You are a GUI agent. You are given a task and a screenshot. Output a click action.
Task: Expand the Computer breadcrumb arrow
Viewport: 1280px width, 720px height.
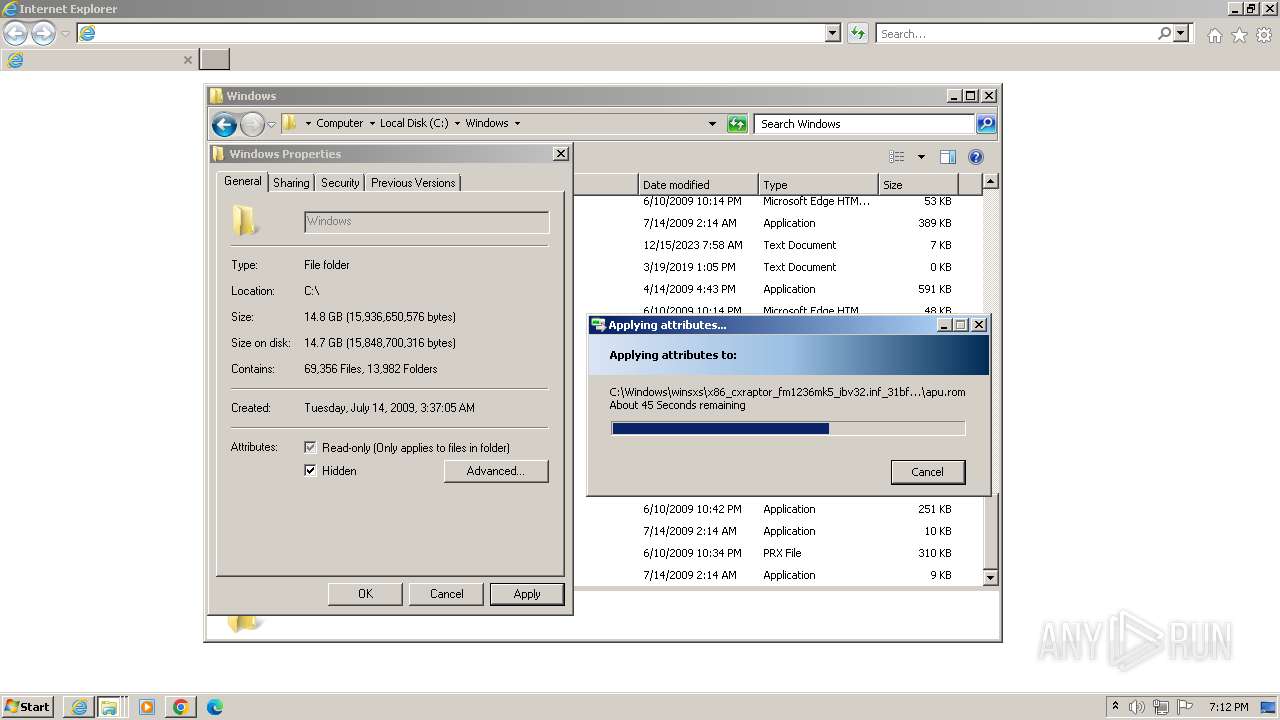click(x=372, y=124)
